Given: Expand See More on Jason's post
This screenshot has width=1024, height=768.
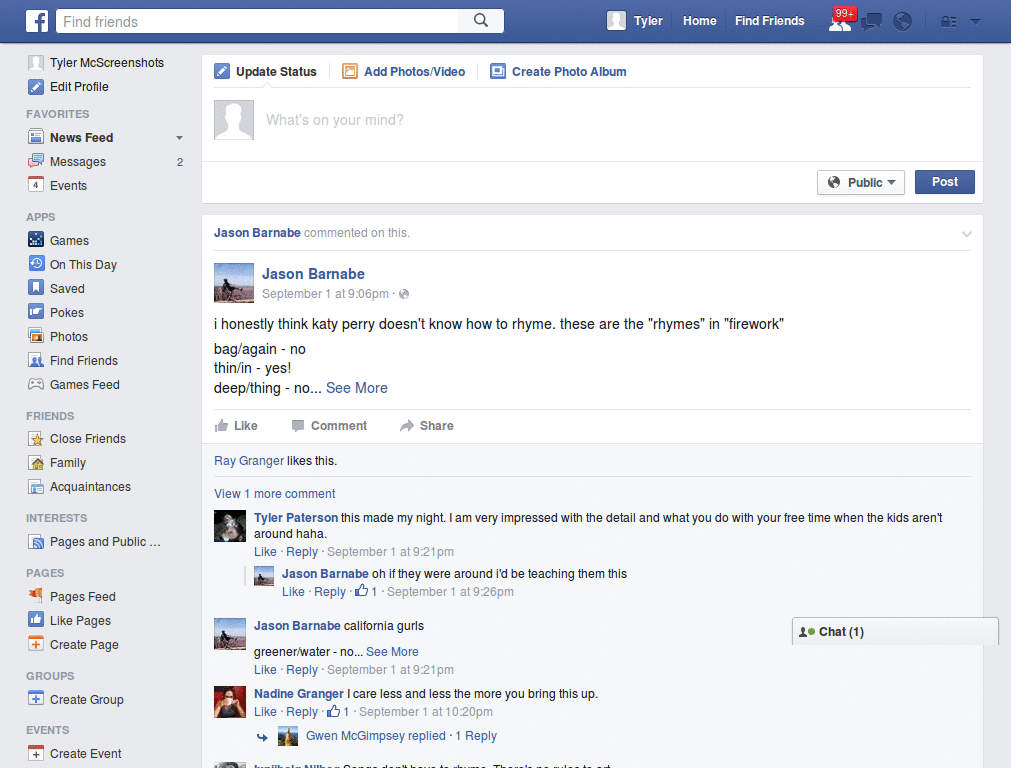Looking at the screenshot, I should click(x=357, y=388).
